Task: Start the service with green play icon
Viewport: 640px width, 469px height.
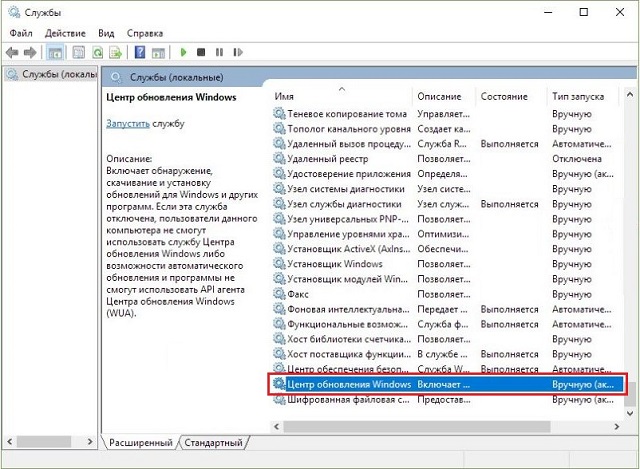Action: 183,52
